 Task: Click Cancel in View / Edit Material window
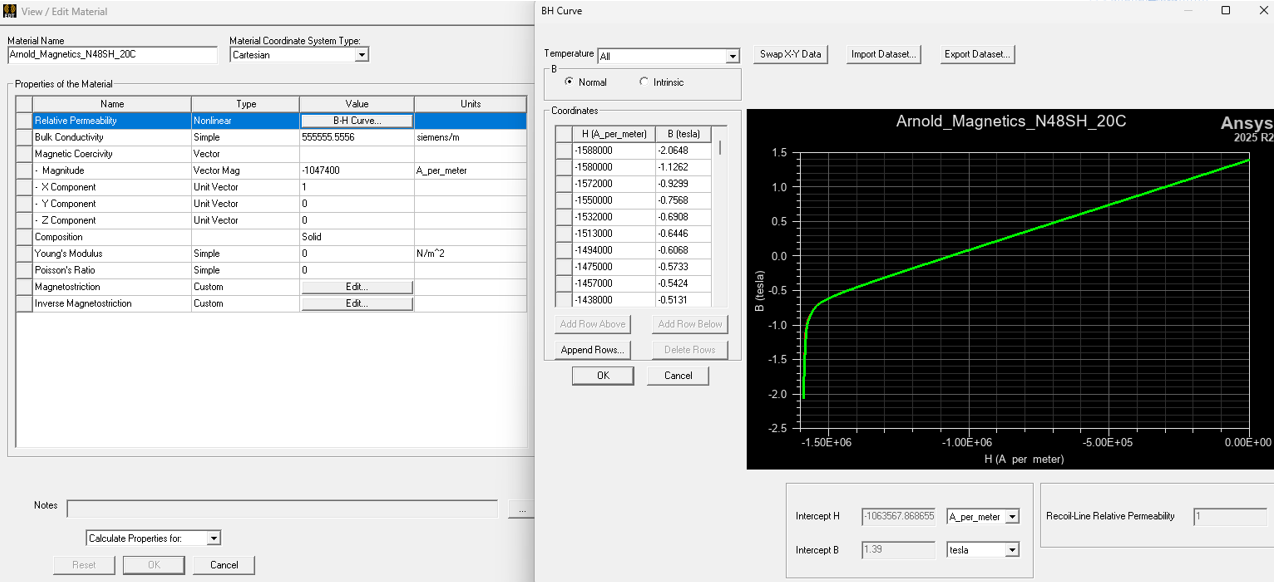point(224,565)
